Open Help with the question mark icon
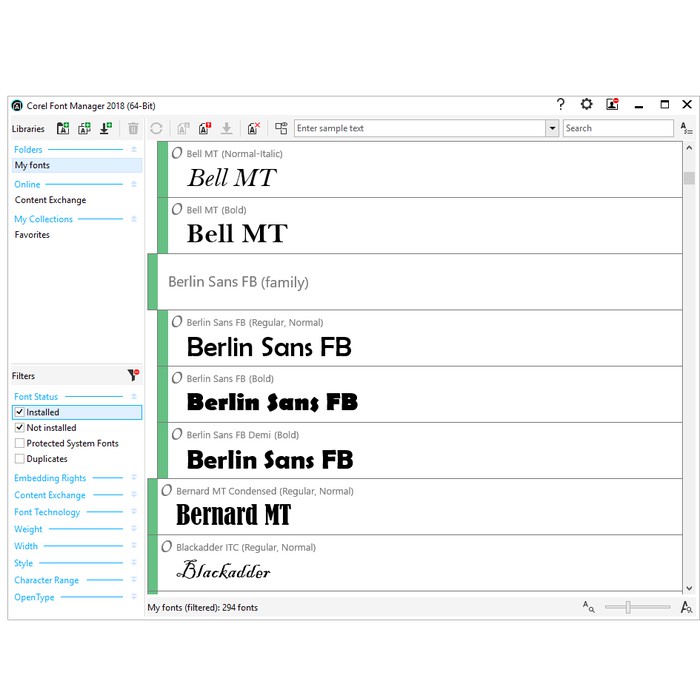 (x=561, y=105)
